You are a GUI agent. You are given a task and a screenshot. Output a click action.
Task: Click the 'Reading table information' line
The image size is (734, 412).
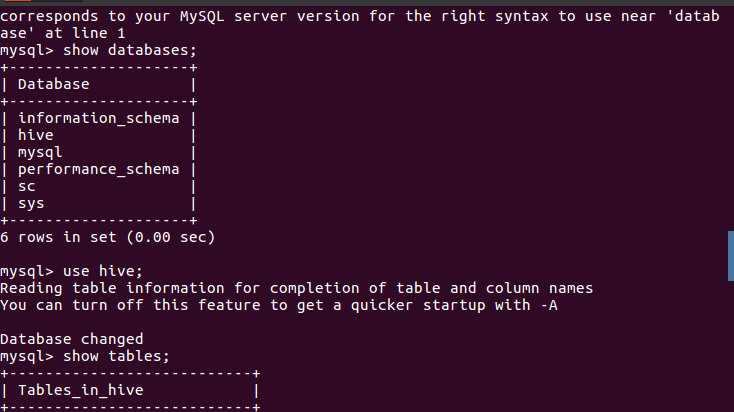click(x=296, y=288)
